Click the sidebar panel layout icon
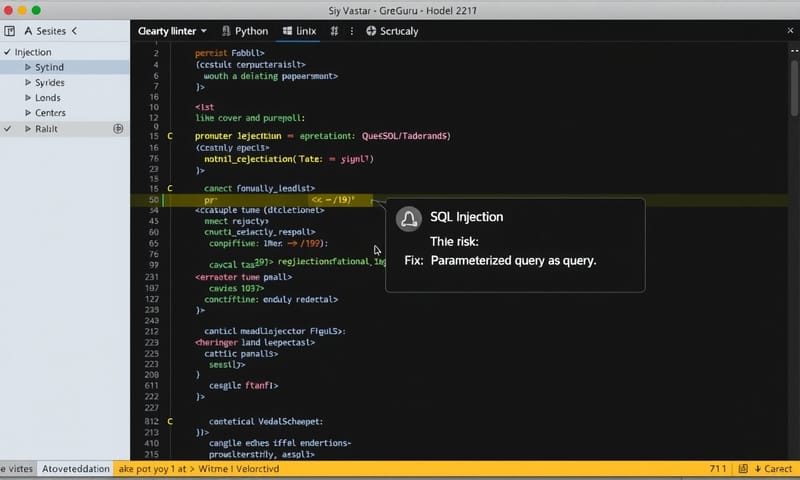Viewport: 800px width, 480px height. coord(10,31)
